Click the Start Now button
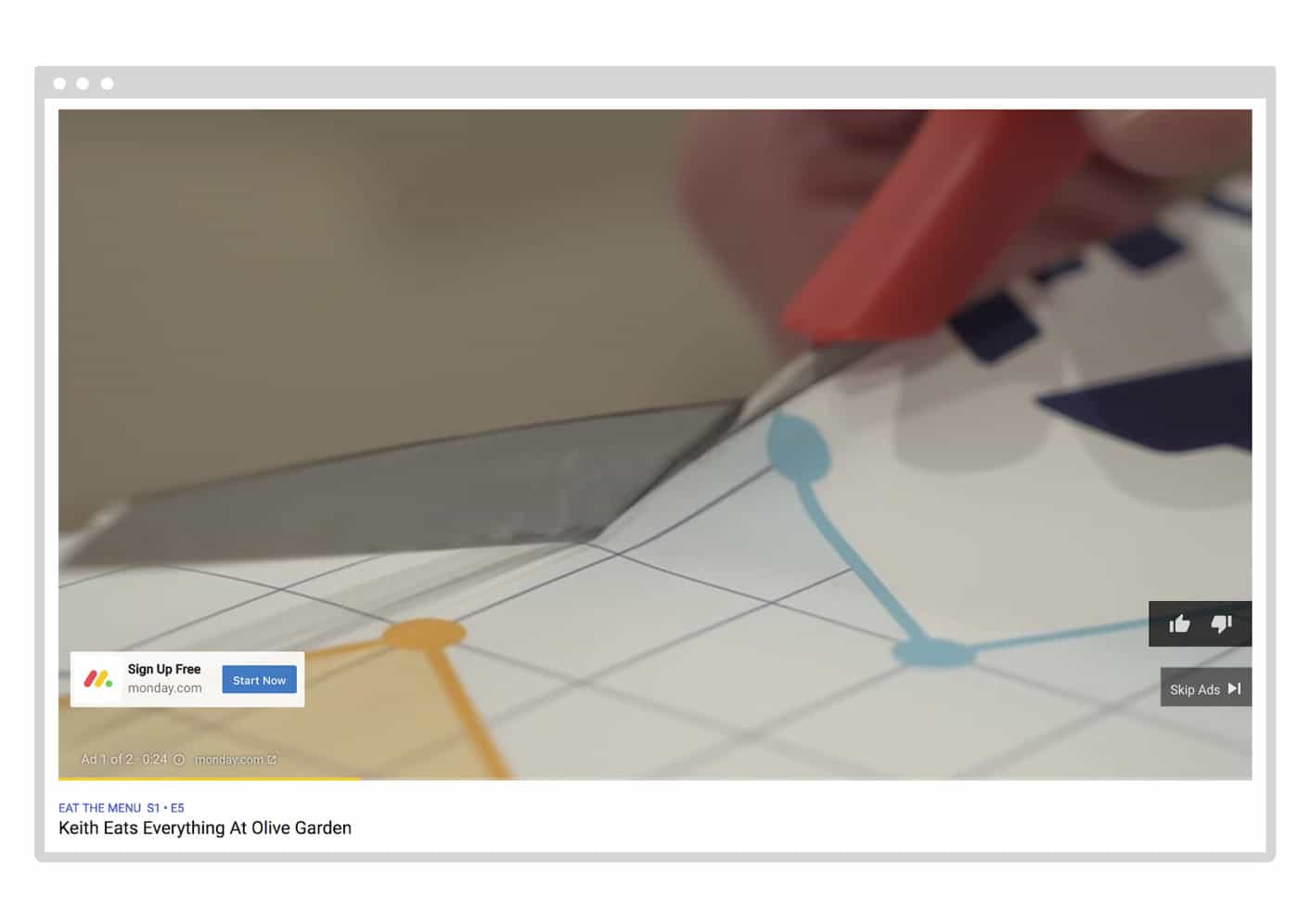Image resolution: width=1311 pixels, height=924 pixels. [259, 680]
